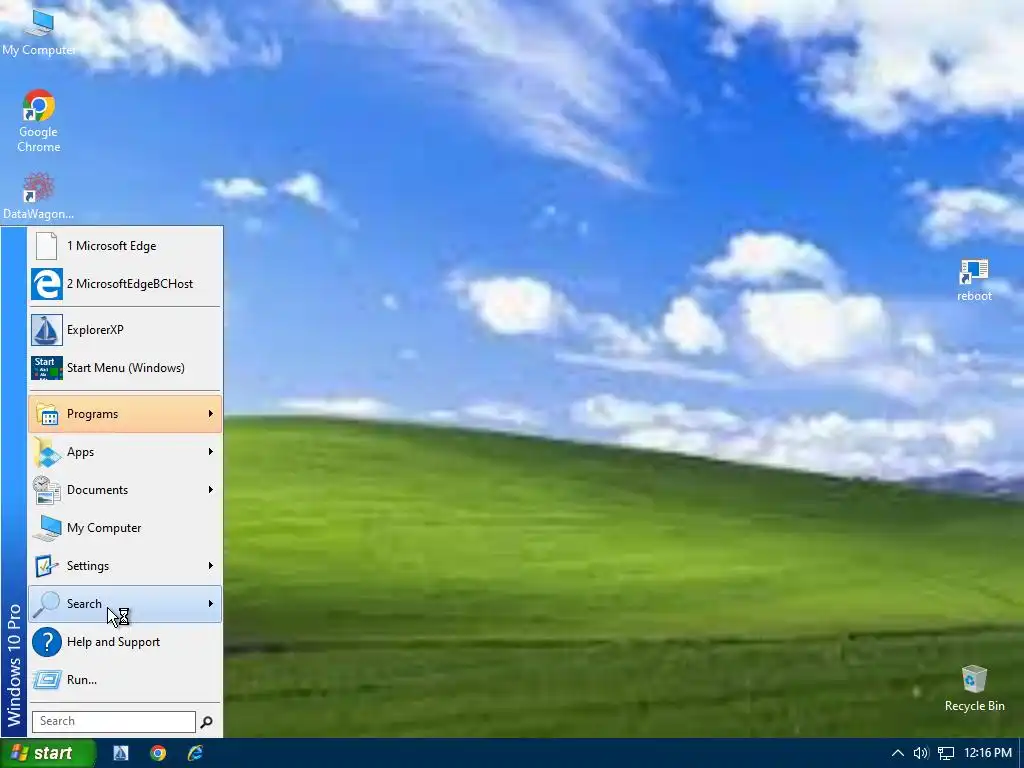Expand the Settings submenu arrow
The height and width of the screenshot is (768, 1024).
(x=210, y=566)
